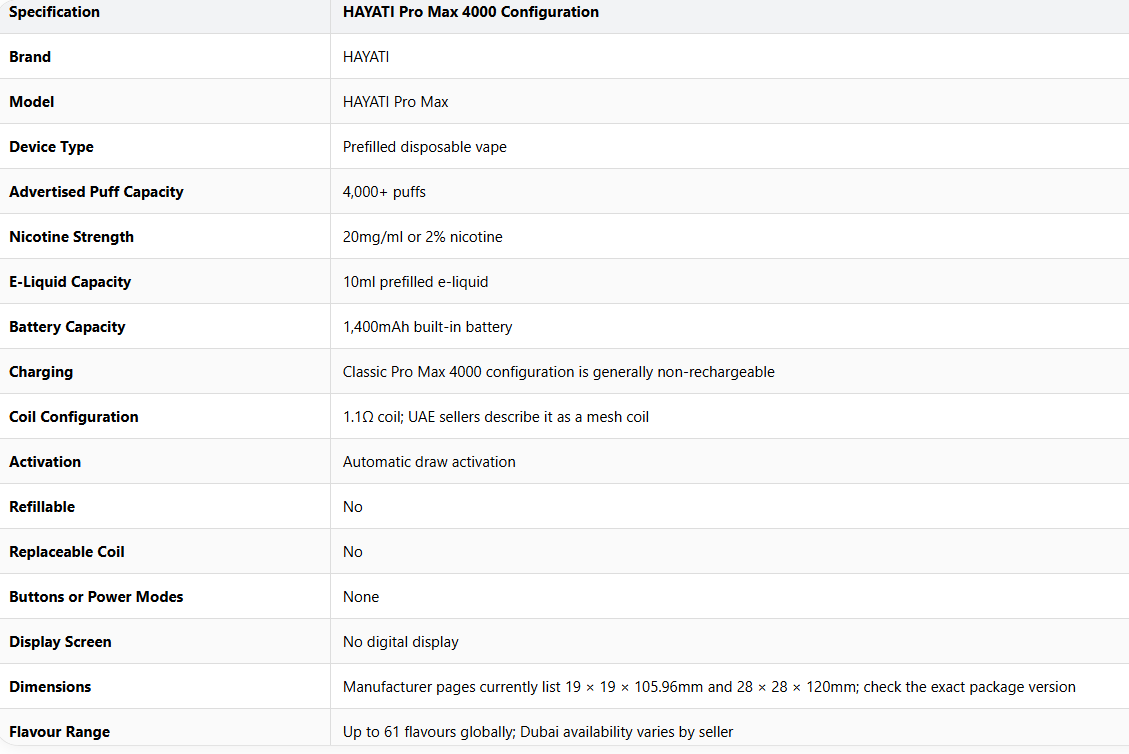Select the '10ml prefilled e-liquid' value
1129x754 pixels.
pyautogui.click(x=415, y=282)
